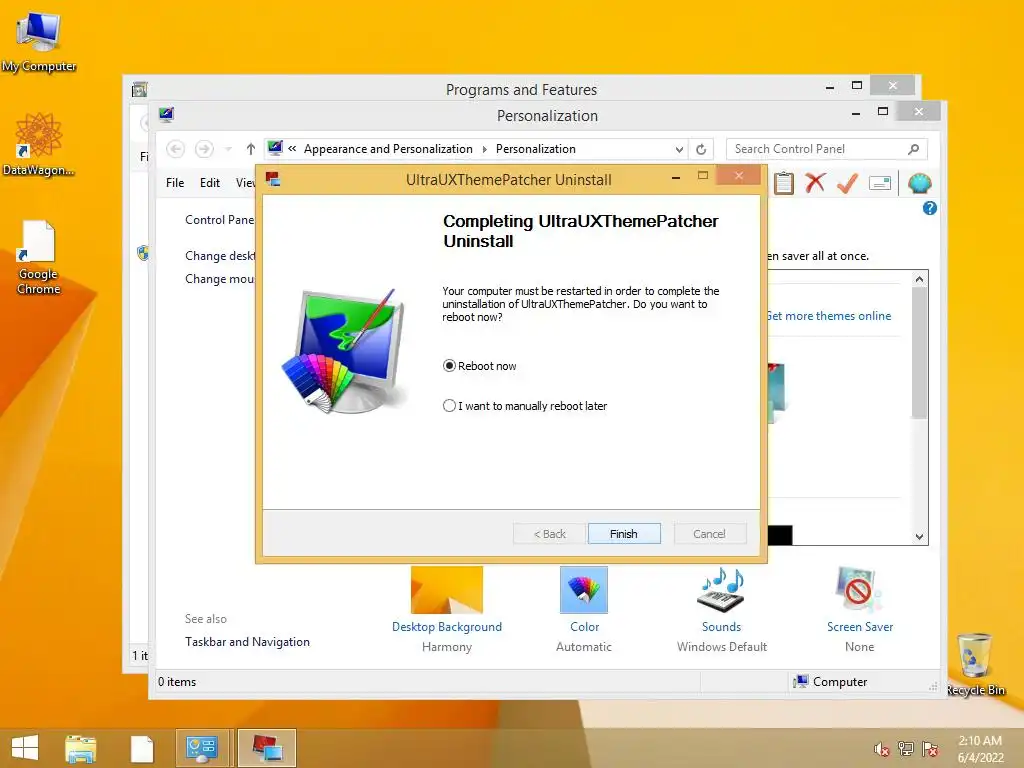Refresh the Personalization window
The height and width of the screenshot is (768, 1024).
(x=701, y=150)
